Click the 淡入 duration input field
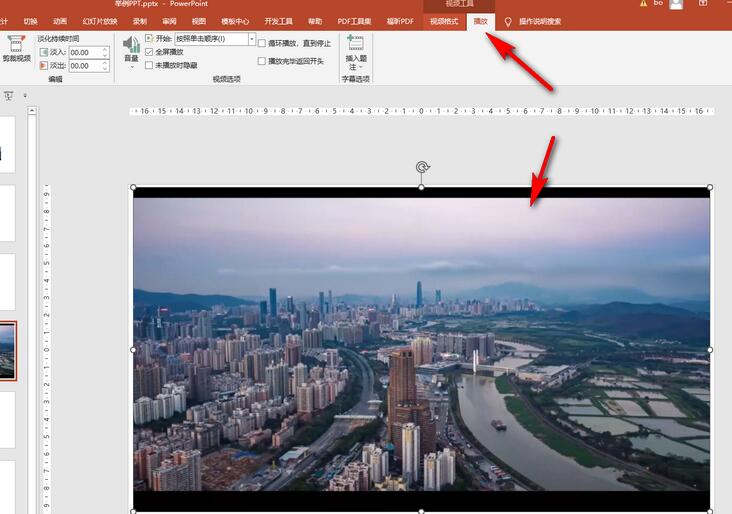The height and width of the screenshot is (514, 732). 84,52
